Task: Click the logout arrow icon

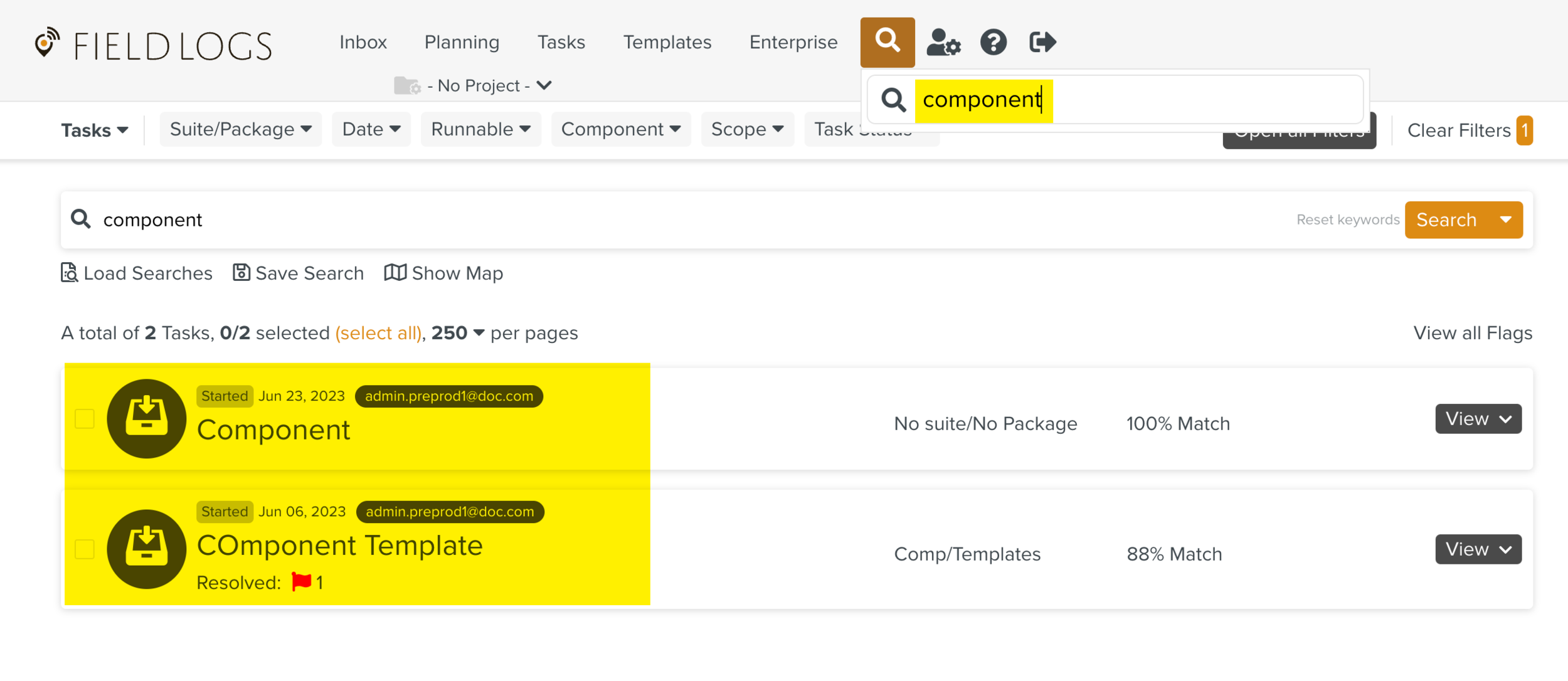Action: pyautogui.click(x=1042, y=43)
